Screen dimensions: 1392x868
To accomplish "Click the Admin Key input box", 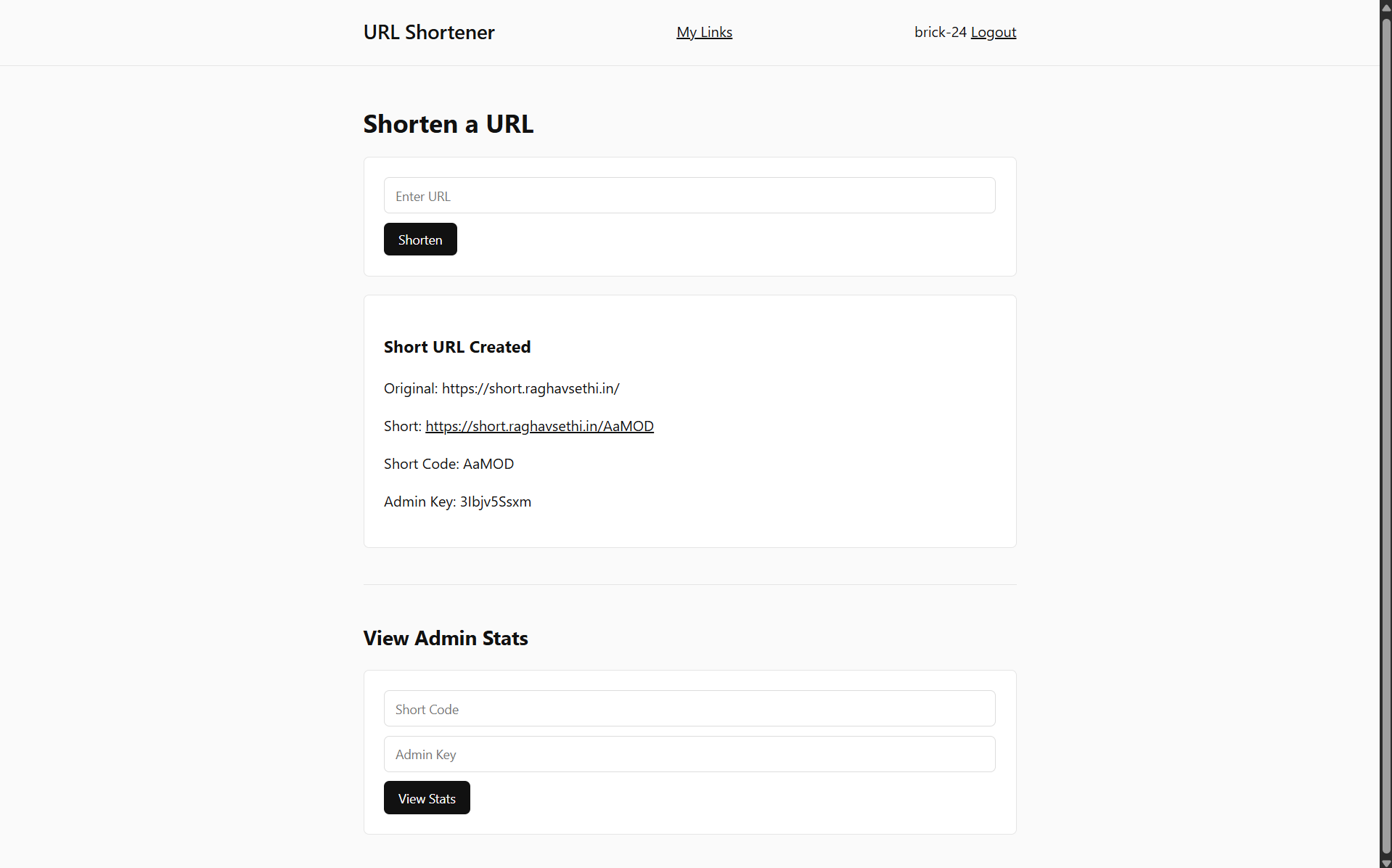I will 688,754.
